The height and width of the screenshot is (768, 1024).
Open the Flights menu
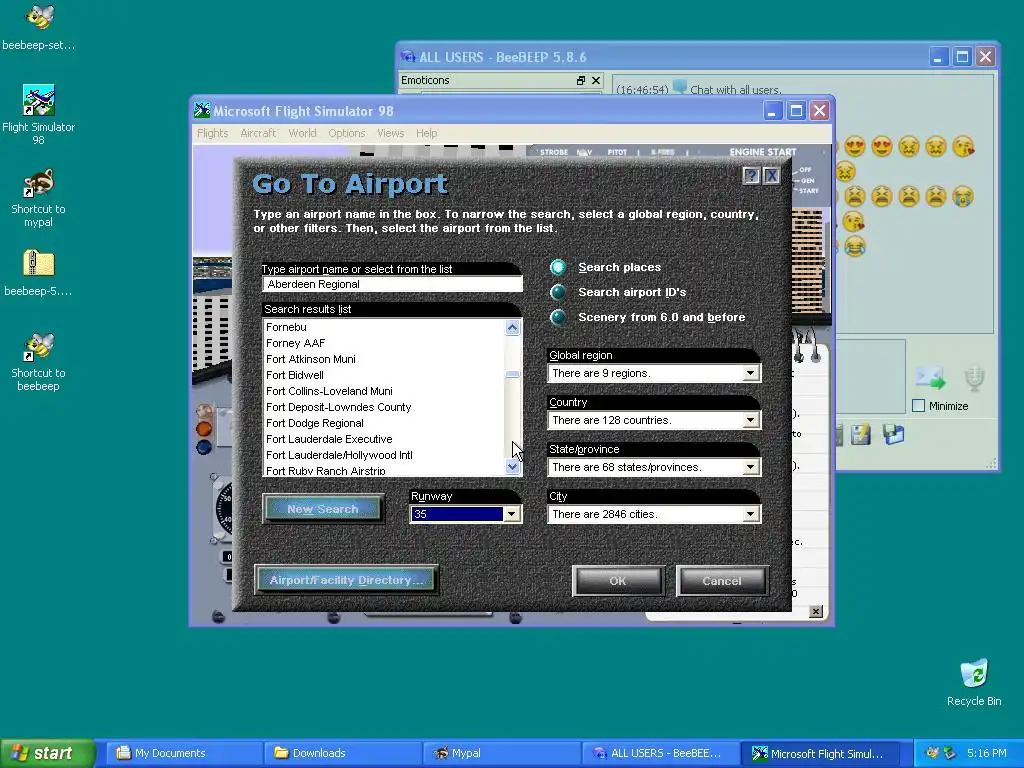tap(212, 133)
